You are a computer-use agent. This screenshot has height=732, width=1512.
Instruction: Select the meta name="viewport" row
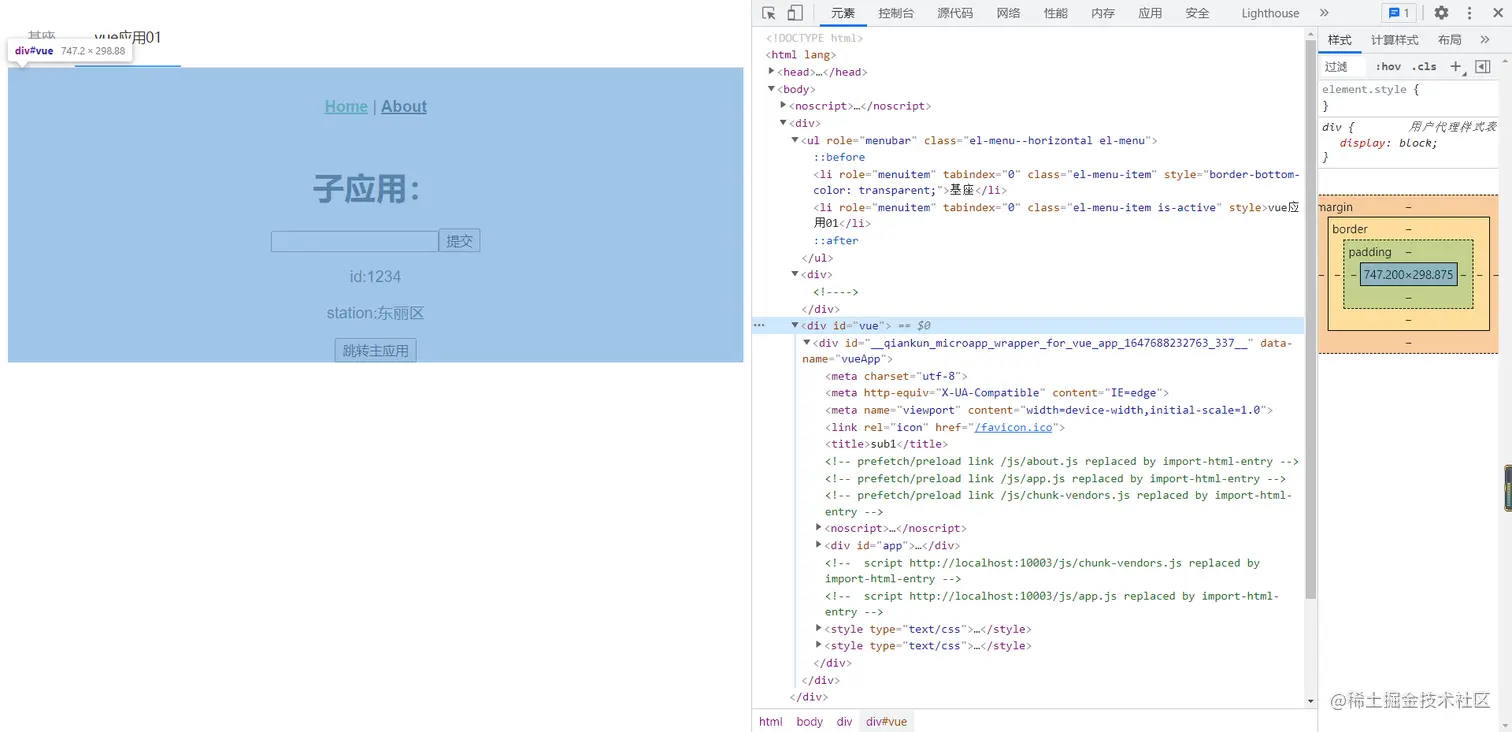pyautogui.click(x=1049, y=410)
